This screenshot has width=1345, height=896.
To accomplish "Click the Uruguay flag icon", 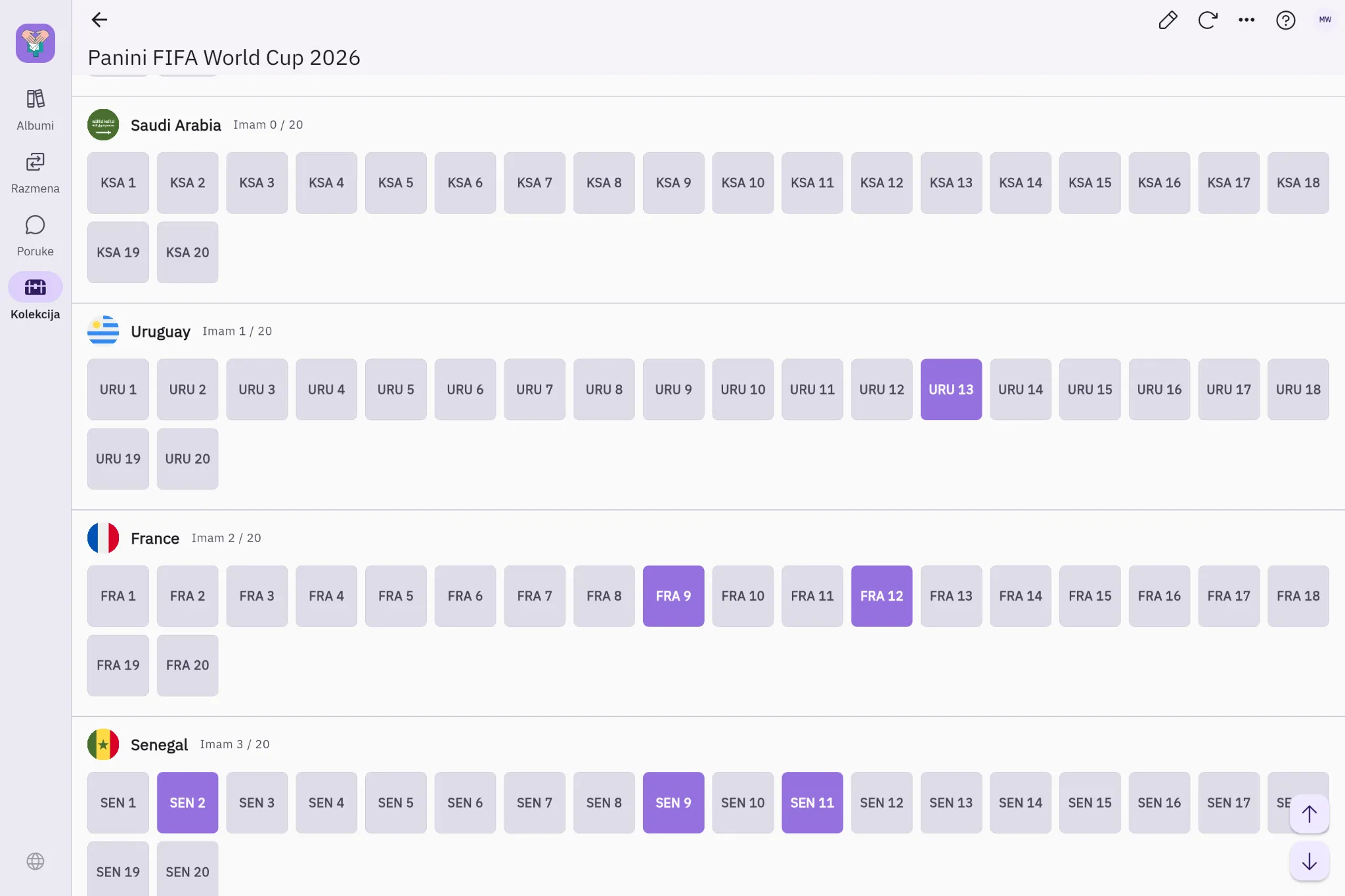I will click(x=103, y=331).
